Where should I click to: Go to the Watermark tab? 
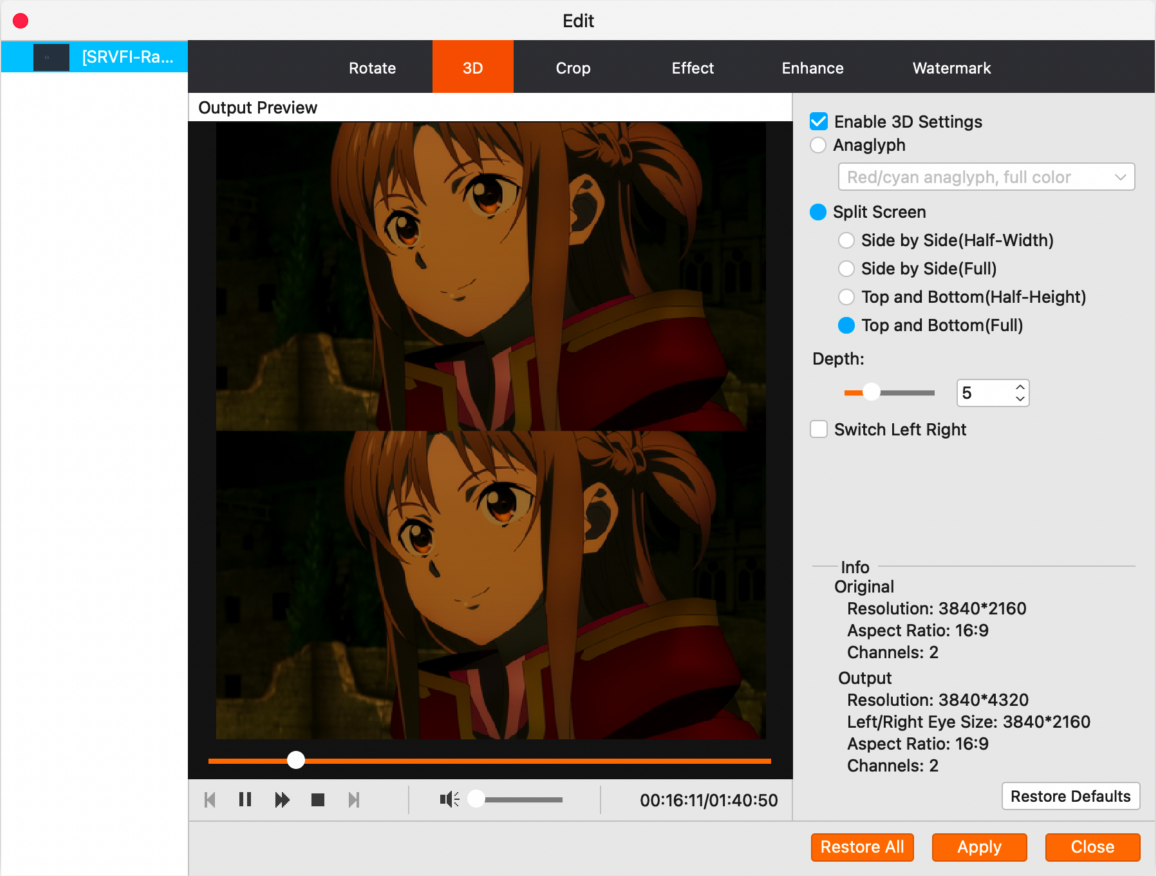click(x=951, y=68)
